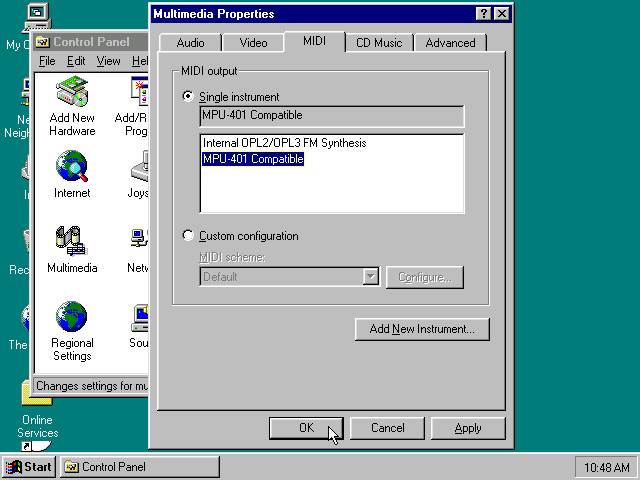Open Add New Hardware in Control Panel
640x480 pixels.
(72, 105)
